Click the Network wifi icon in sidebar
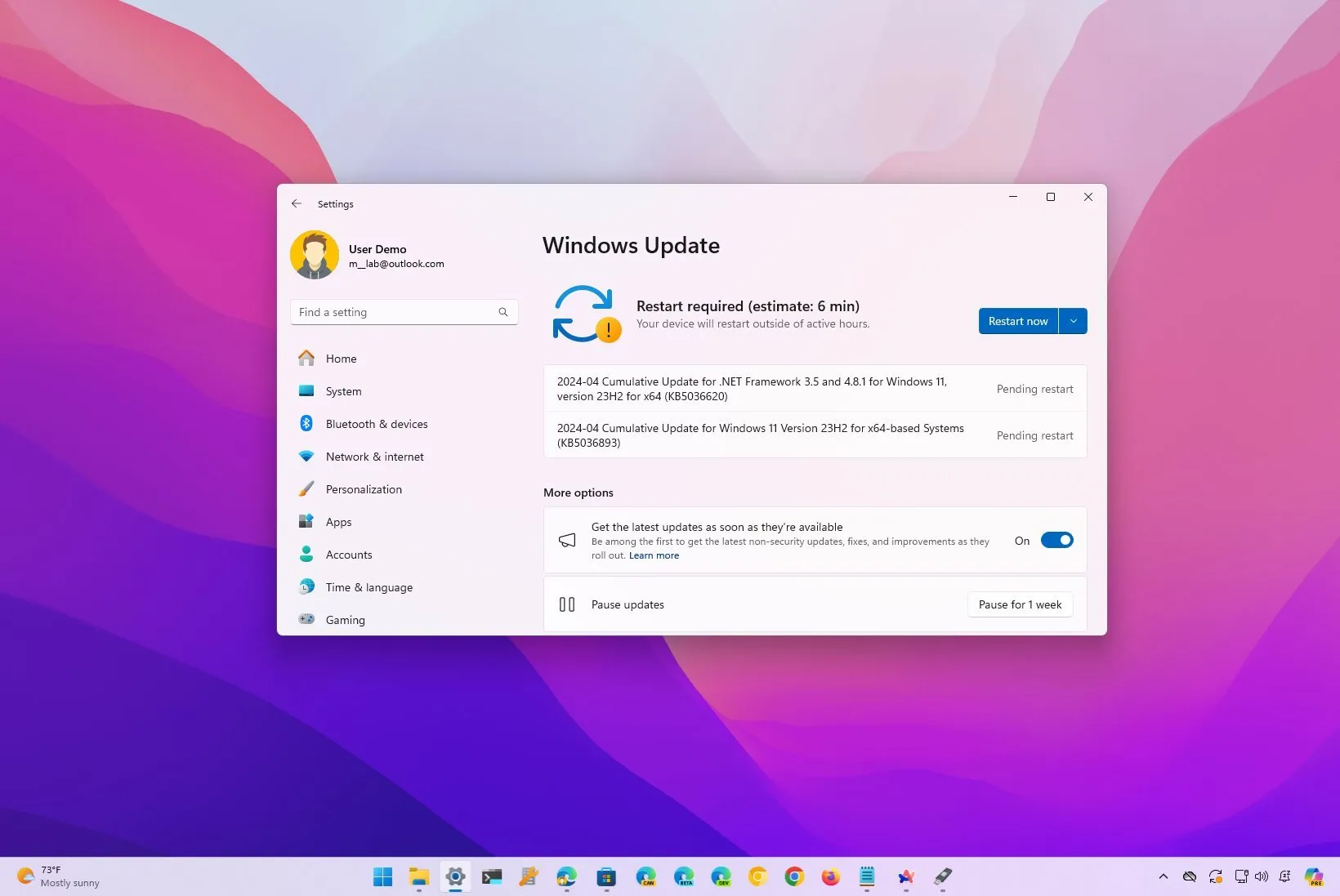This screenshot has width=1340, height=896. click(306, 456)
